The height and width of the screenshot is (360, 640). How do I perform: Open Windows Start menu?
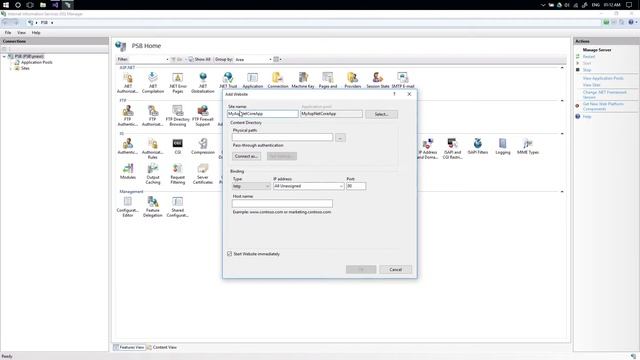(x=6, y=5)
